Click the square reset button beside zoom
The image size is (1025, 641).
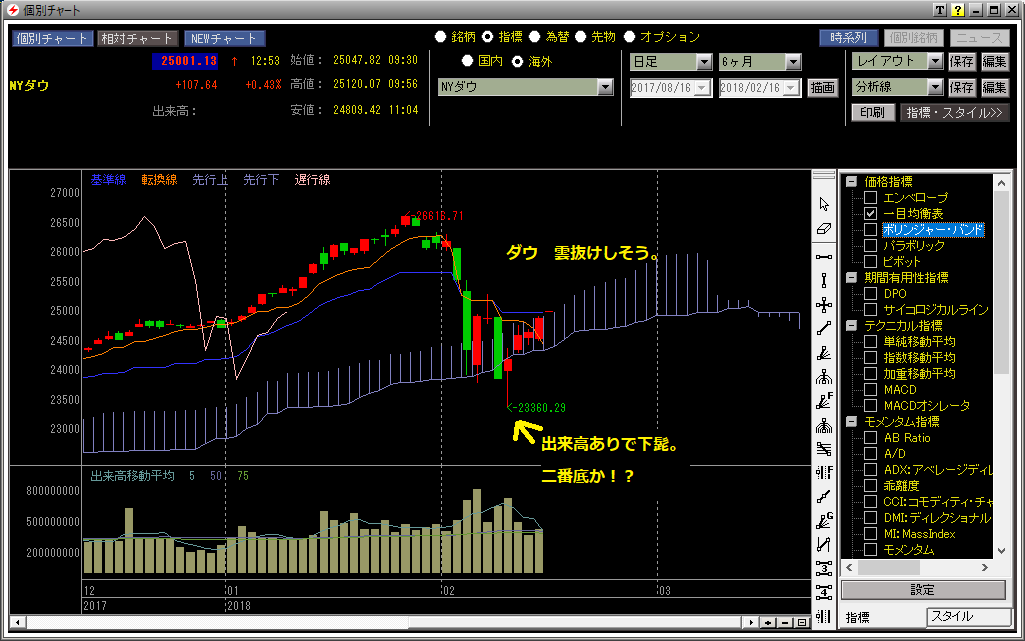[x=802, y=623]
